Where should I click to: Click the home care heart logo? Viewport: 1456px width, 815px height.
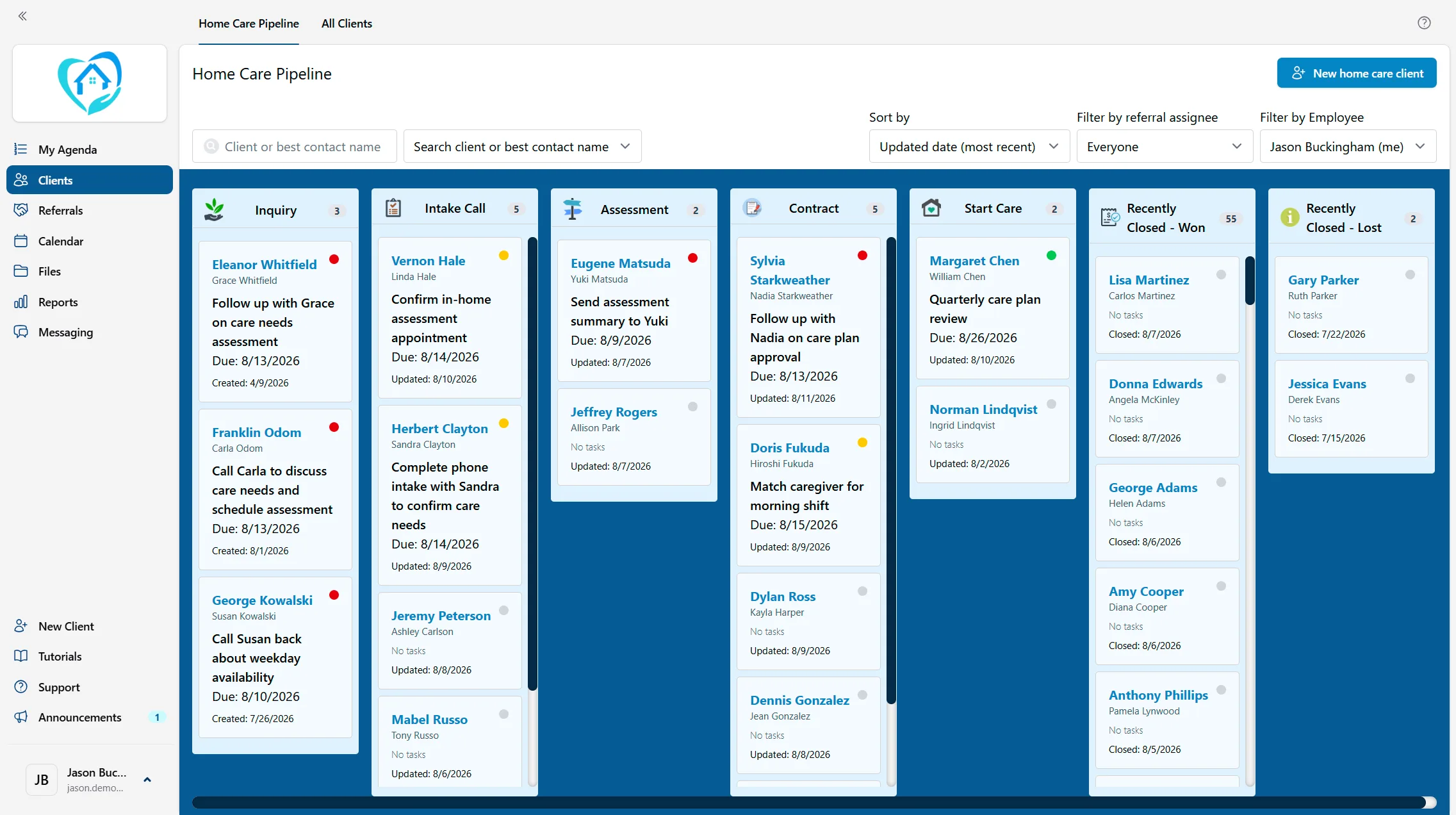[x=90, y=83]
